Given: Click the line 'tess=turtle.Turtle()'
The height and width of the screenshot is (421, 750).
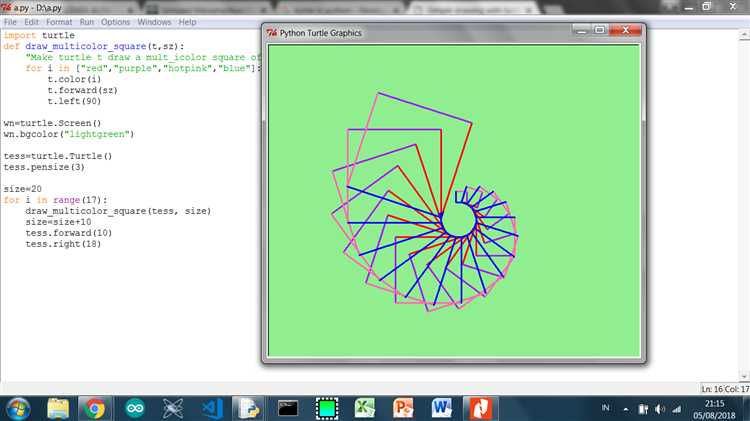Looking at the screenshot, I should (x=57, y=156).
